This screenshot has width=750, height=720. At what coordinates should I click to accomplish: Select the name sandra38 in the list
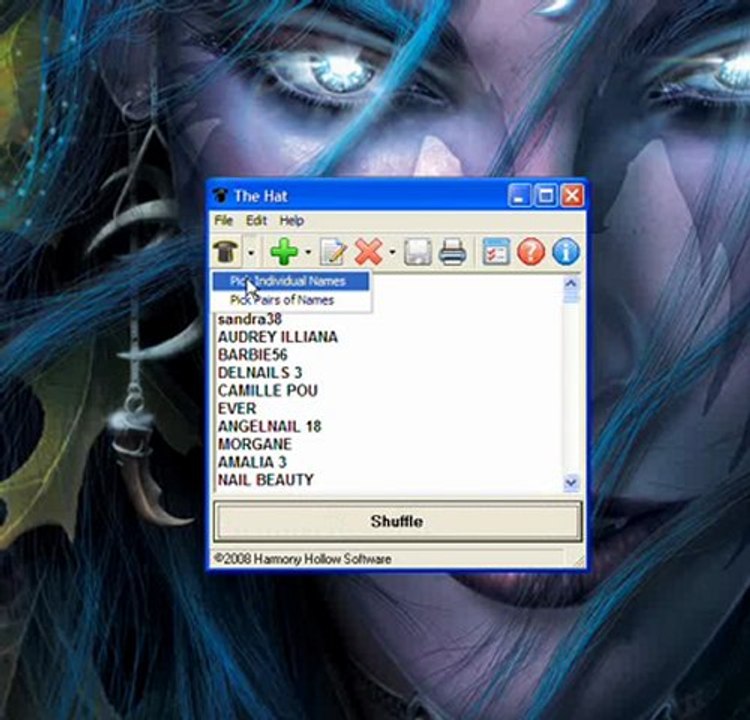(250, 319)
